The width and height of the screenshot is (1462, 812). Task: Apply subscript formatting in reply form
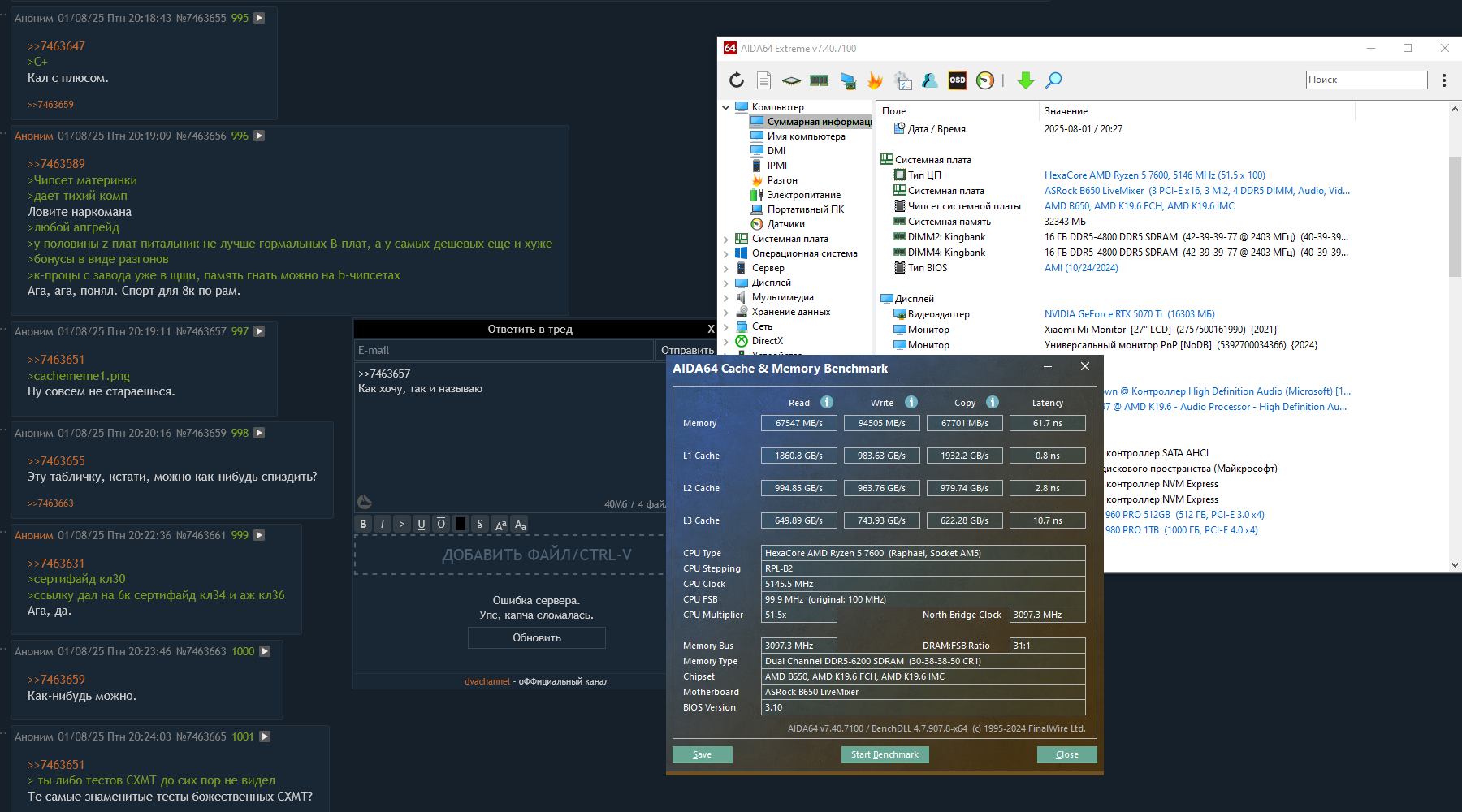pos(520,524)
